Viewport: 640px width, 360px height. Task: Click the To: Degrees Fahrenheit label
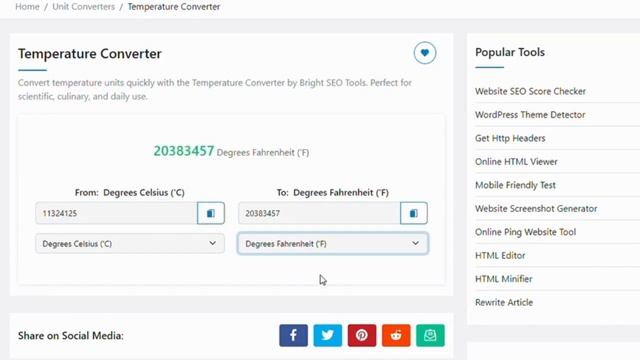click(x=333, y=192)
